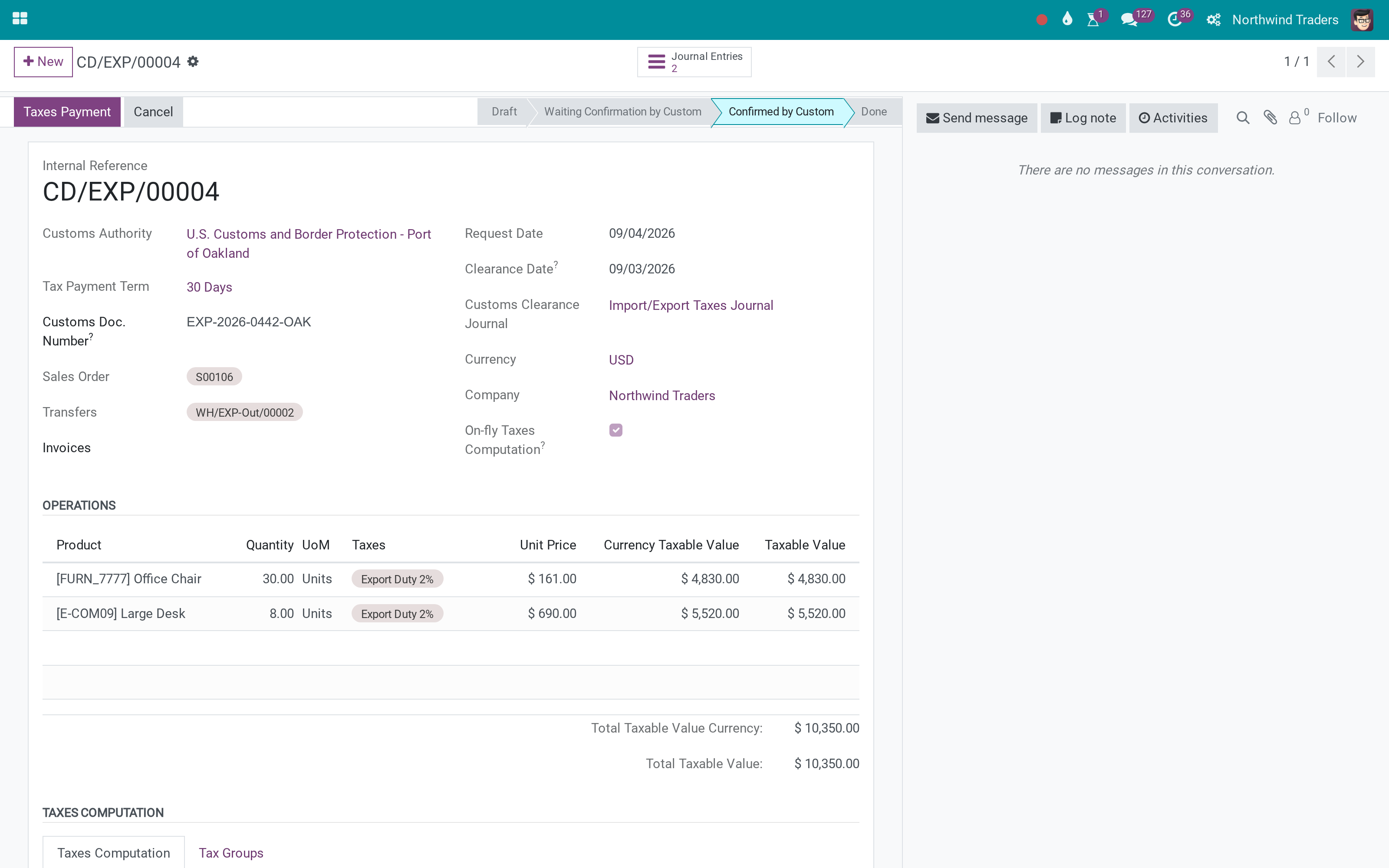Screen dimensions: 1389x868
Task: Open the USD currency link
Action: 621,360
